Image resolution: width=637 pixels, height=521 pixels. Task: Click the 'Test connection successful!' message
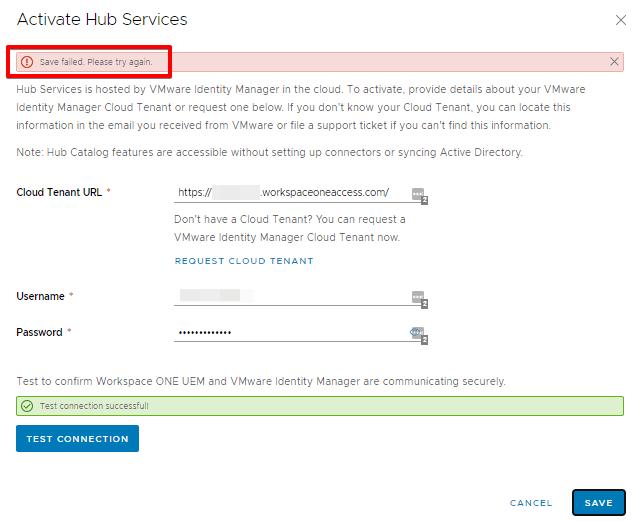(94, 406)
